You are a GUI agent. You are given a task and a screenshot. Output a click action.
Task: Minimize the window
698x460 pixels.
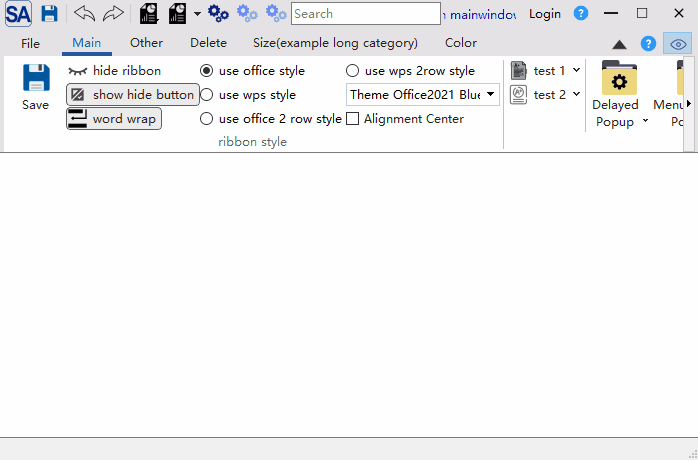[611, 13]
